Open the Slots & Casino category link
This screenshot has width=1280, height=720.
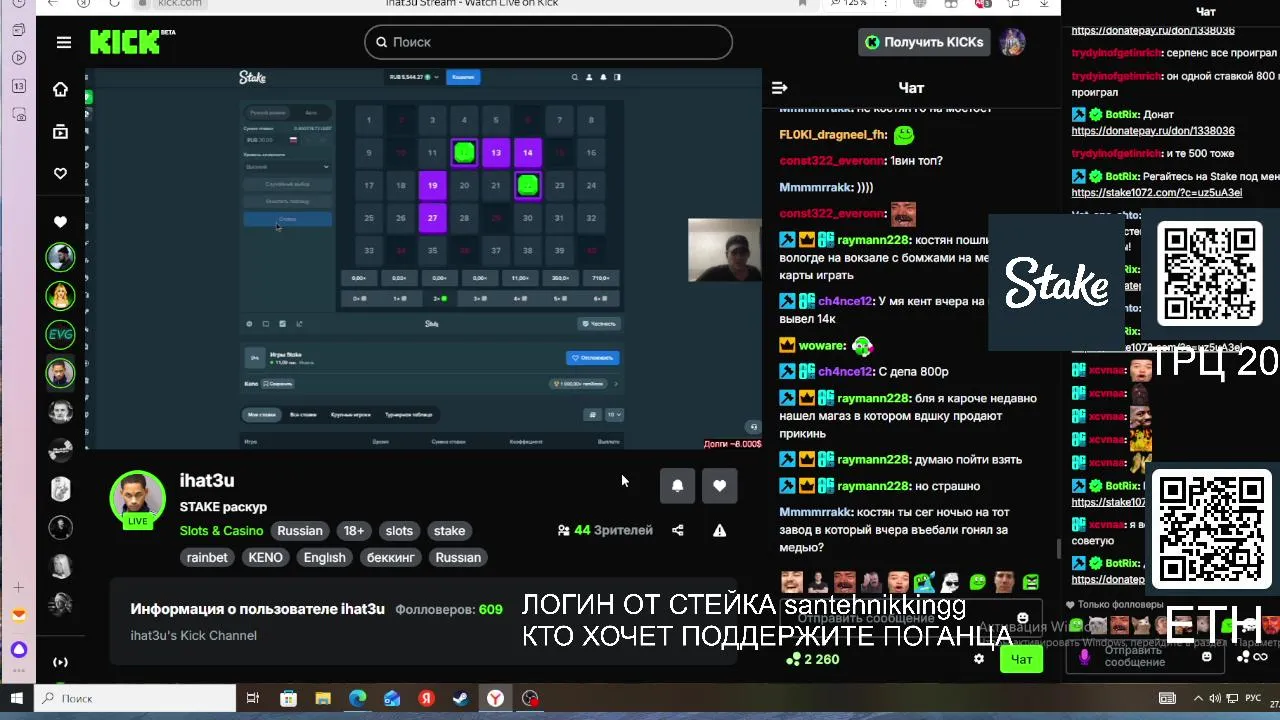click(x=222, y=530)
